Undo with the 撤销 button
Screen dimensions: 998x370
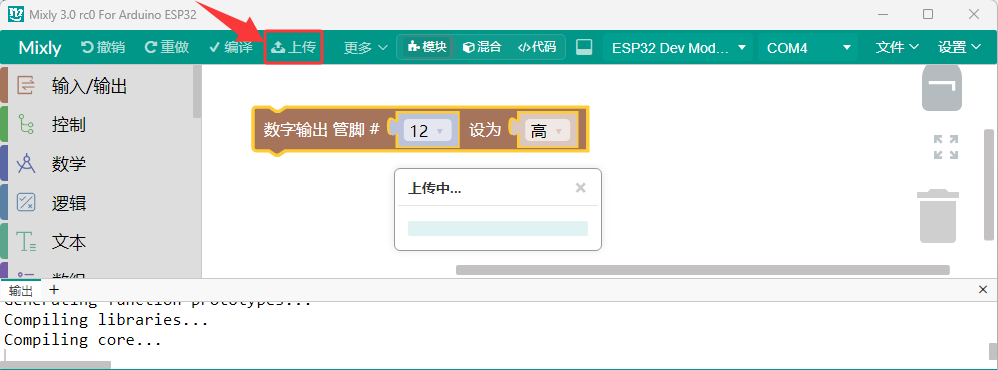(102, 47)
